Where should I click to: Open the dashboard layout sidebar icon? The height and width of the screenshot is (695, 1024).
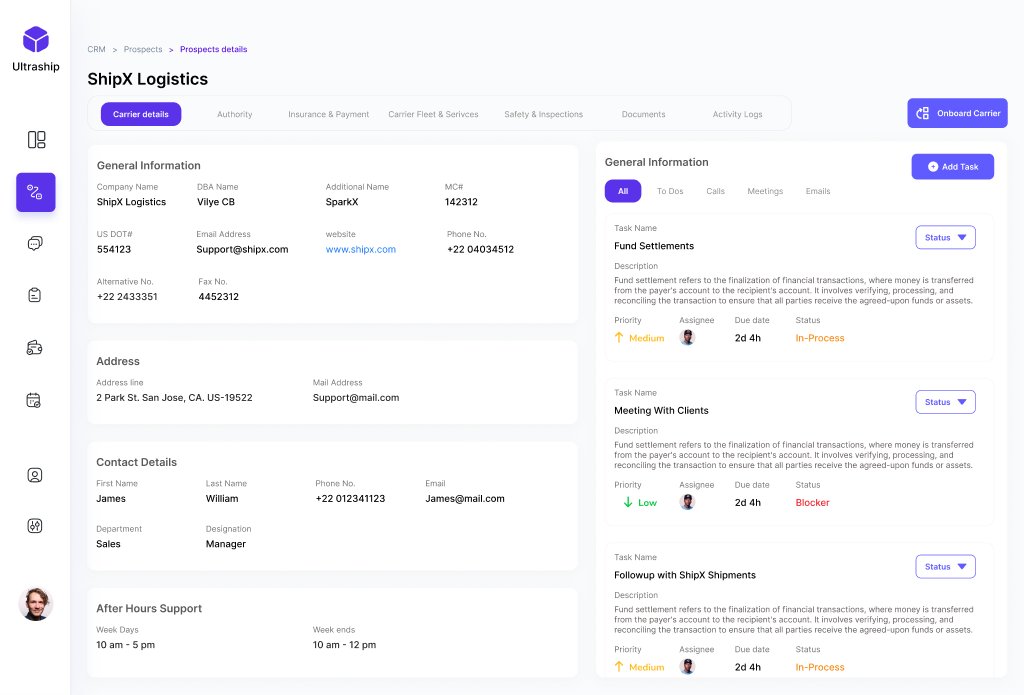[37, 140]
